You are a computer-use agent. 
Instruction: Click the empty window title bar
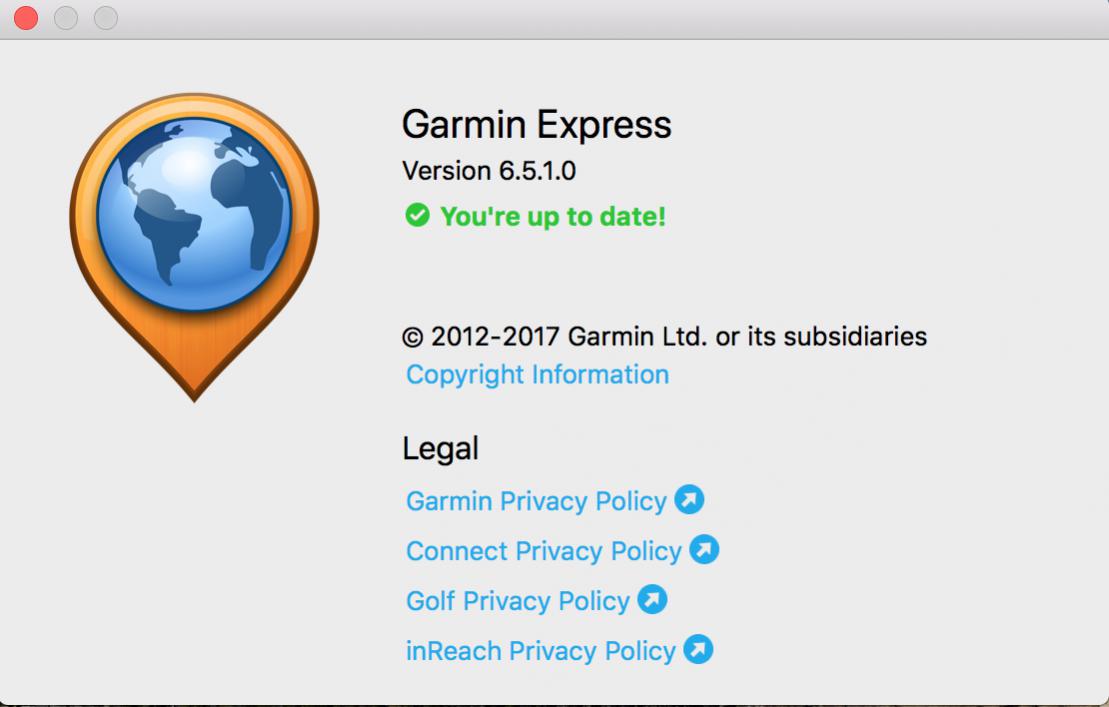608,18
